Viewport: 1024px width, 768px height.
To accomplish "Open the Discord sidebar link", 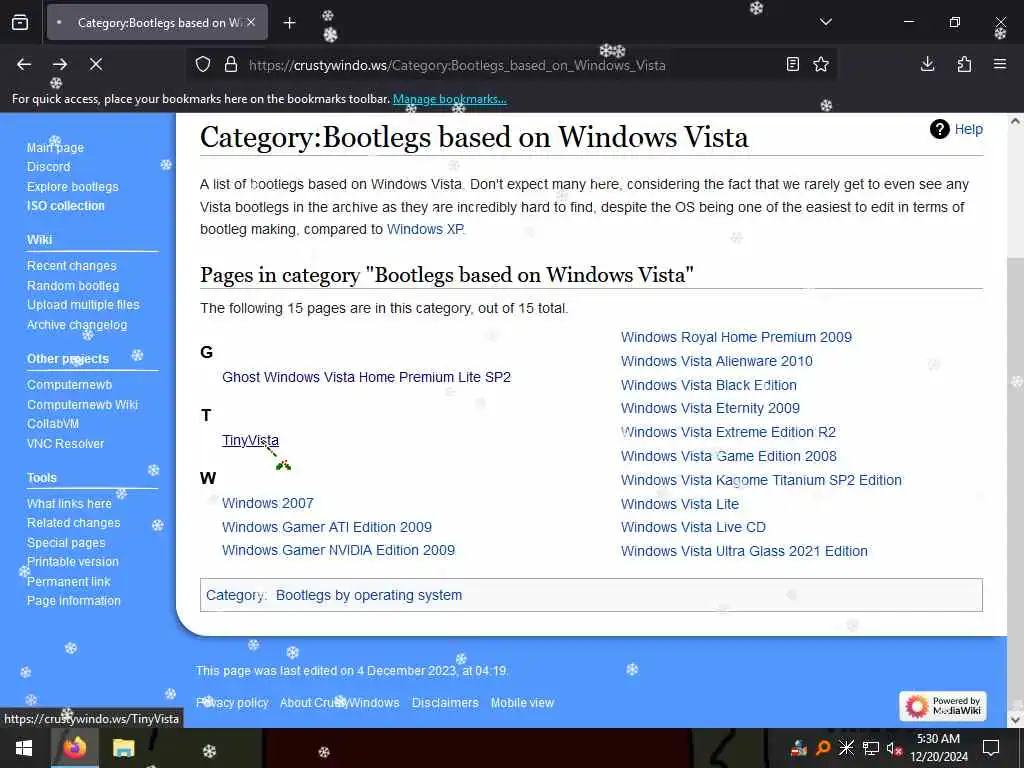I will 48,167.
